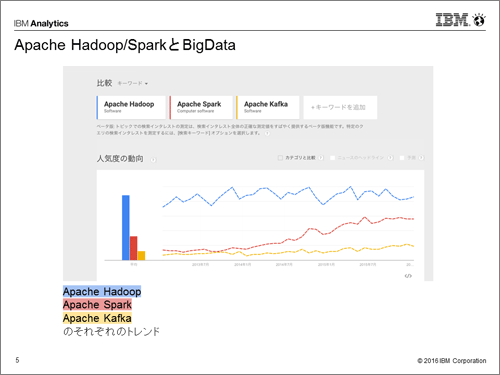
Task: Click the 人気度の動向 heading
Action: point(120,158)
